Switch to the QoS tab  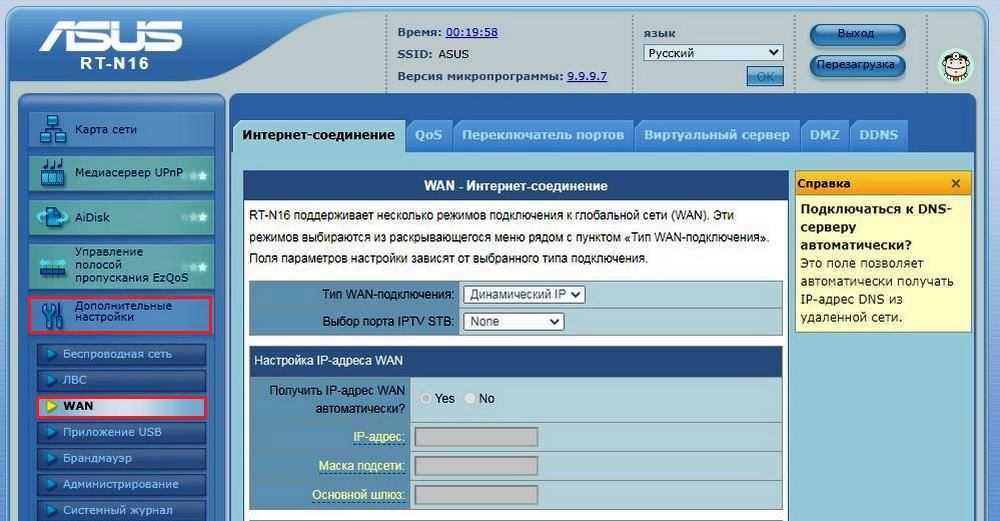click(429, 135)
